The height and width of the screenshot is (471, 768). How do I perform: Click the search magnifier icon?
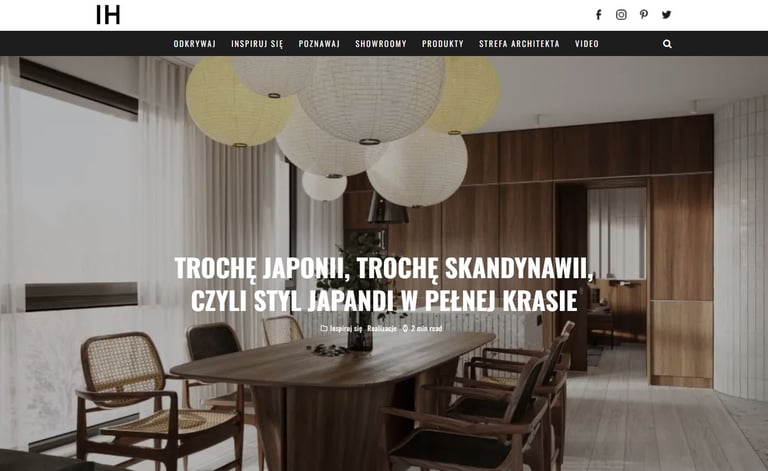pyautogui.click(x=667, y=44)
